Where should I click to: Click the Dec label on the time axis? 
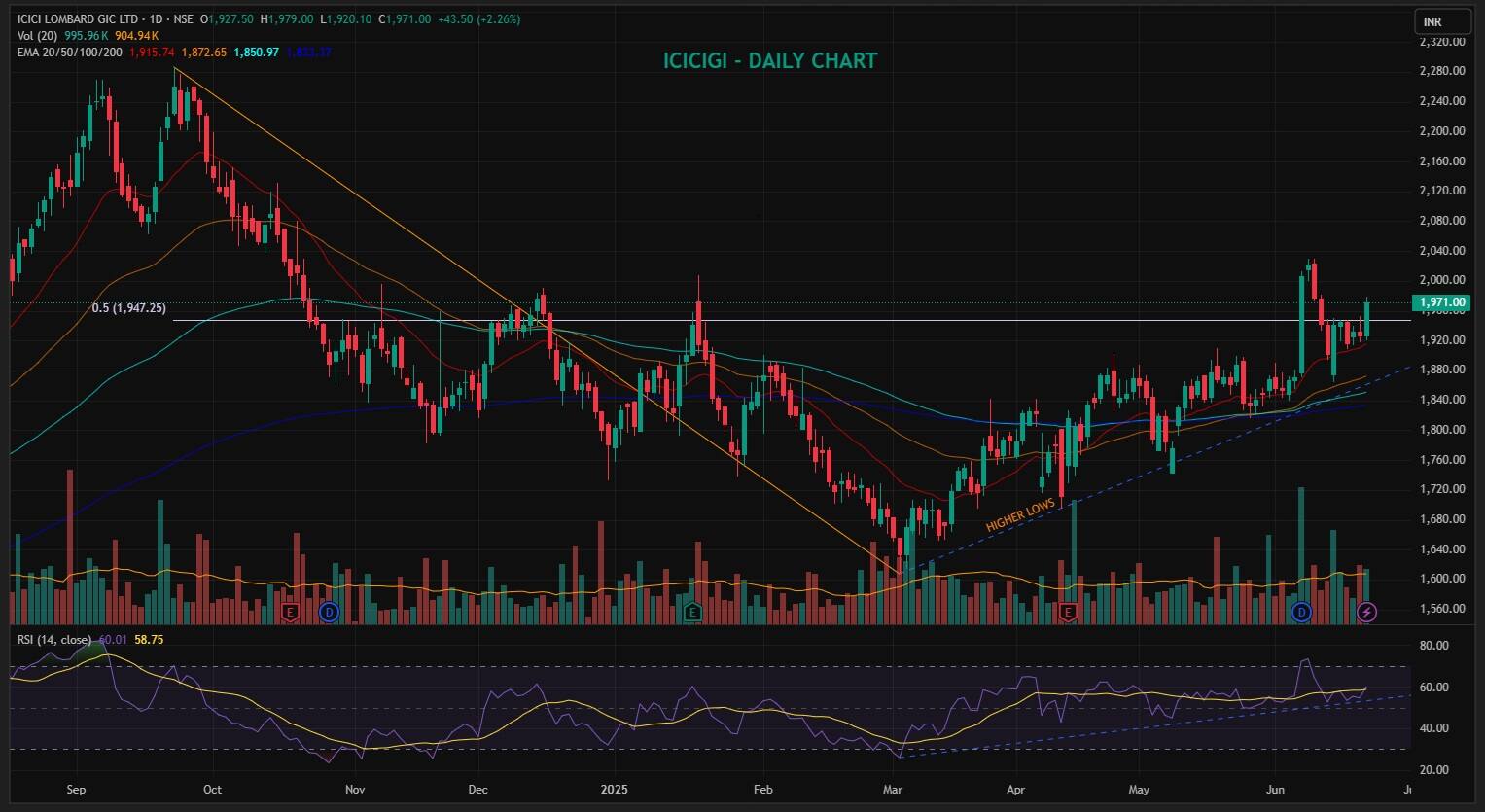(x=477, y=790)
